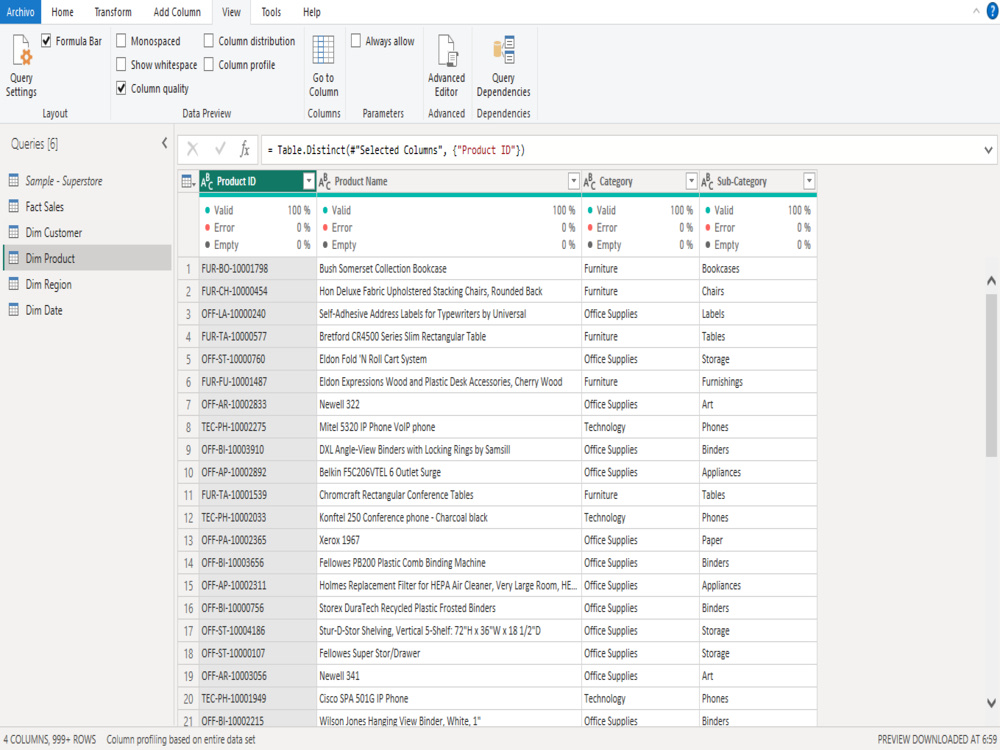Click the Product Name column header
1000x750 pixels.
tap(449, 182)
